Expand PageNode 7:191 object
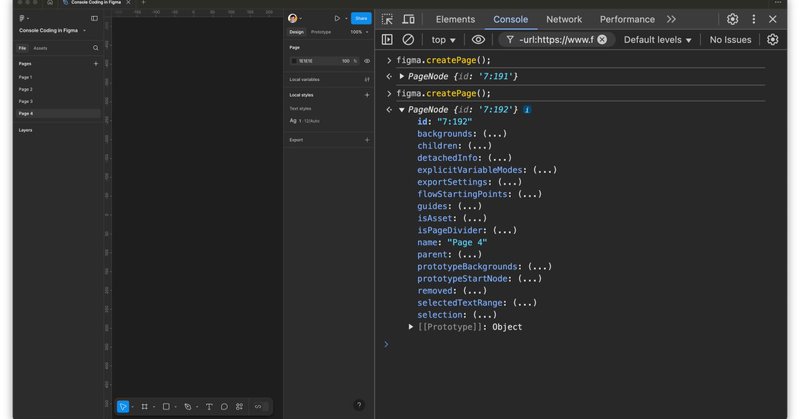 [x=402, y=77]
